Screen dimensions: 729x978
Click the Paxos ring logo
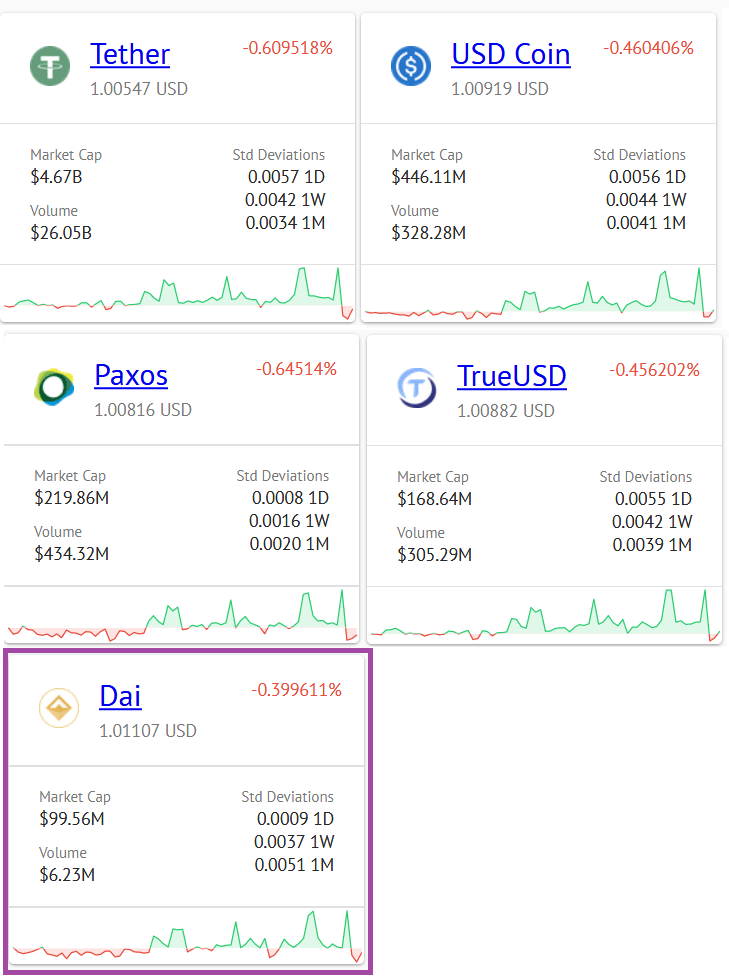tap(54, 387)
